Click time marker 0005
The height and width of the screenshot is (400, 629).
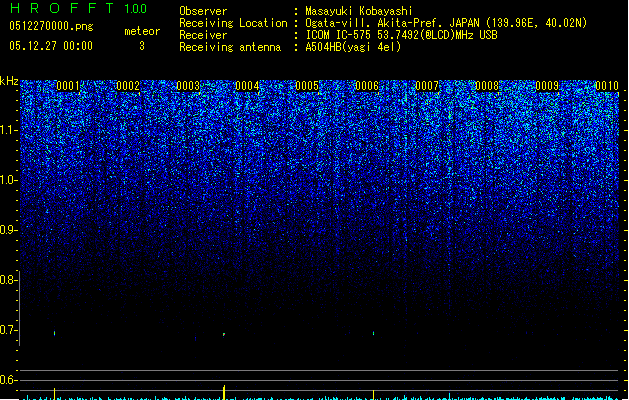(307, 86)
